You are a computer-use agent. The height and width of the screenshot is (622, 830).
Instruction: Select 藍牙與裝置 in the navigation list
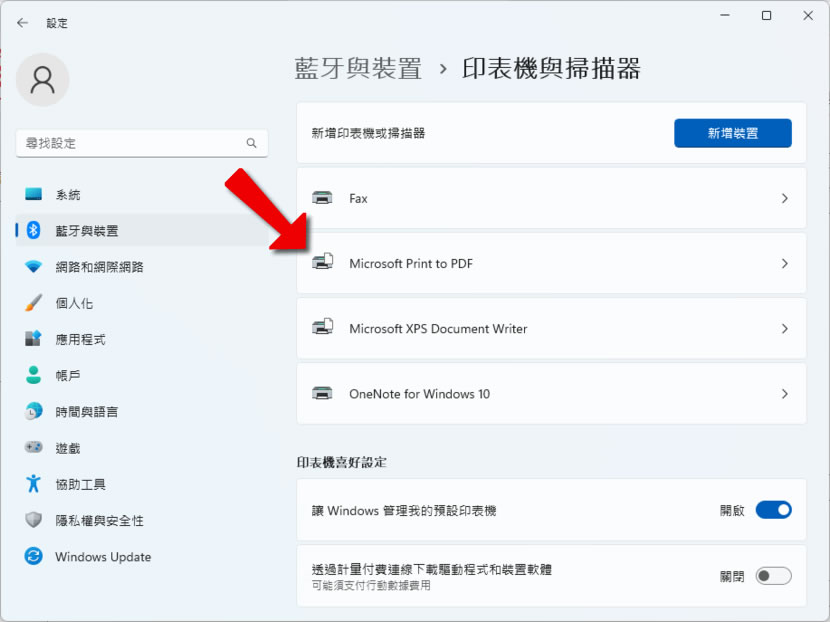click(33, 230)
